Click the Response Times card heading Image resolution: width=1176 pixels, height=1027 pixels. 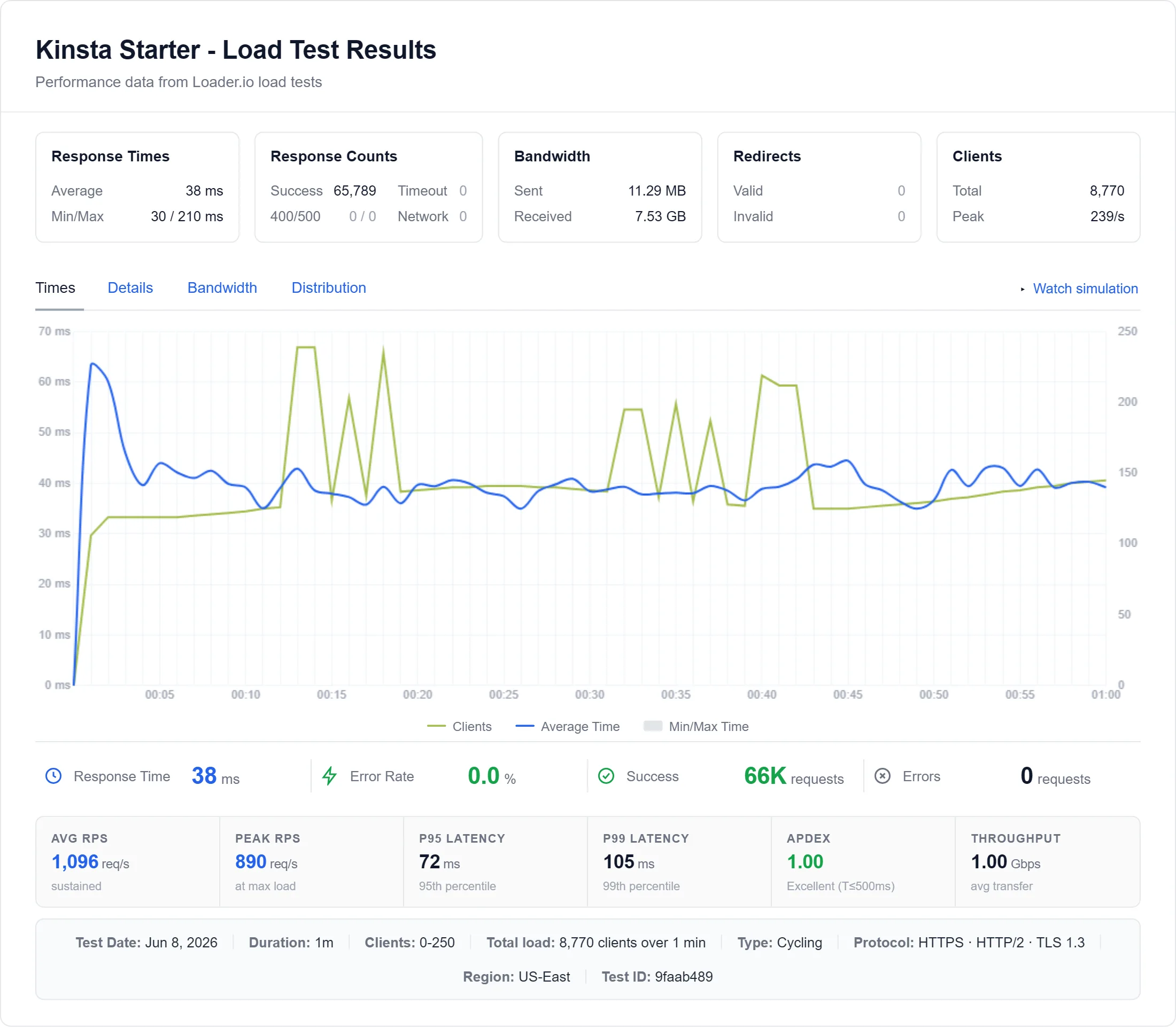click(x=110, y=157)
